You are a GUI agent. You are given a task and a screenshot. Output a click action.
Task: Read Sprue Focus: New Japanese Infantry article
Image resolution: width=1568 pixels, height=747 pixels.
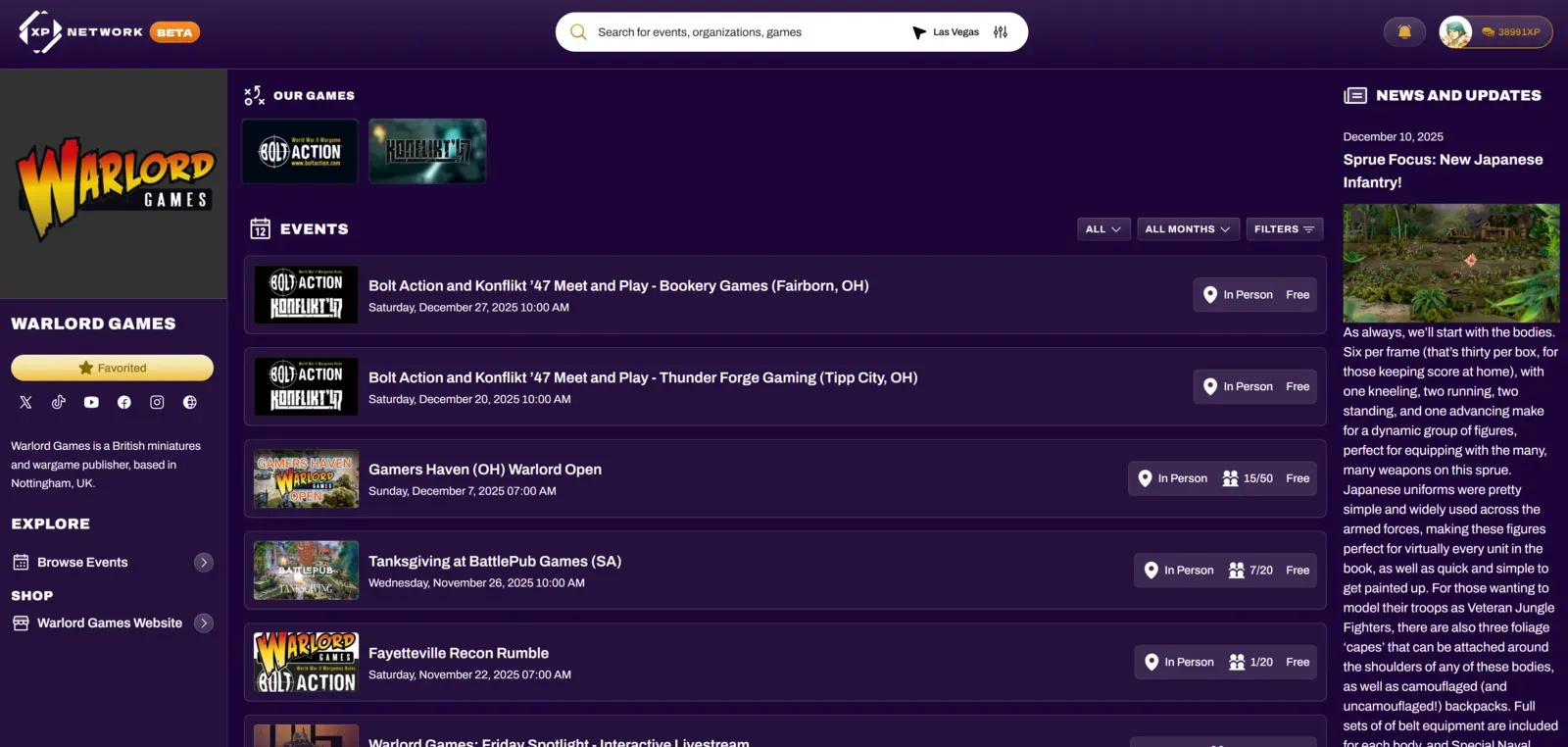click(x=1442, y=171)
